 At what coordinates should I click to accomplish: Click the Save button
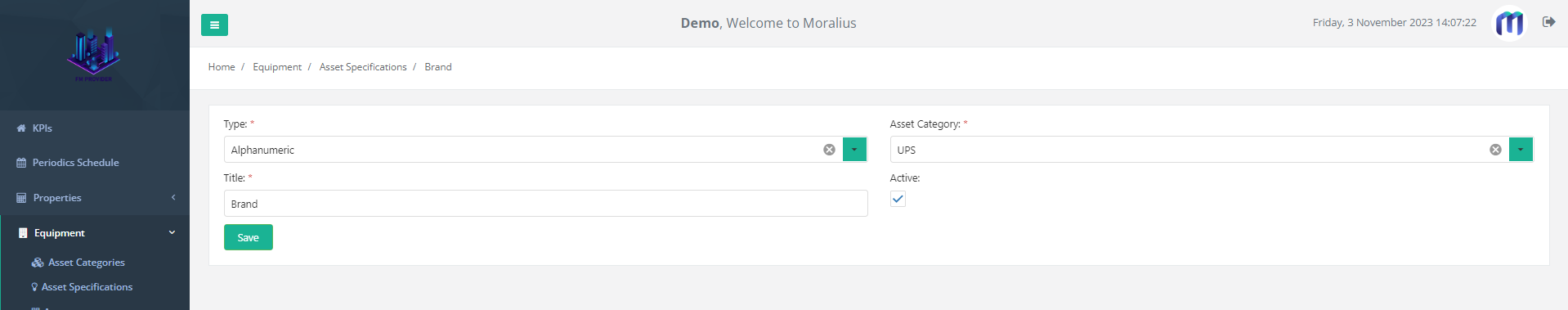tap(249, 237)
